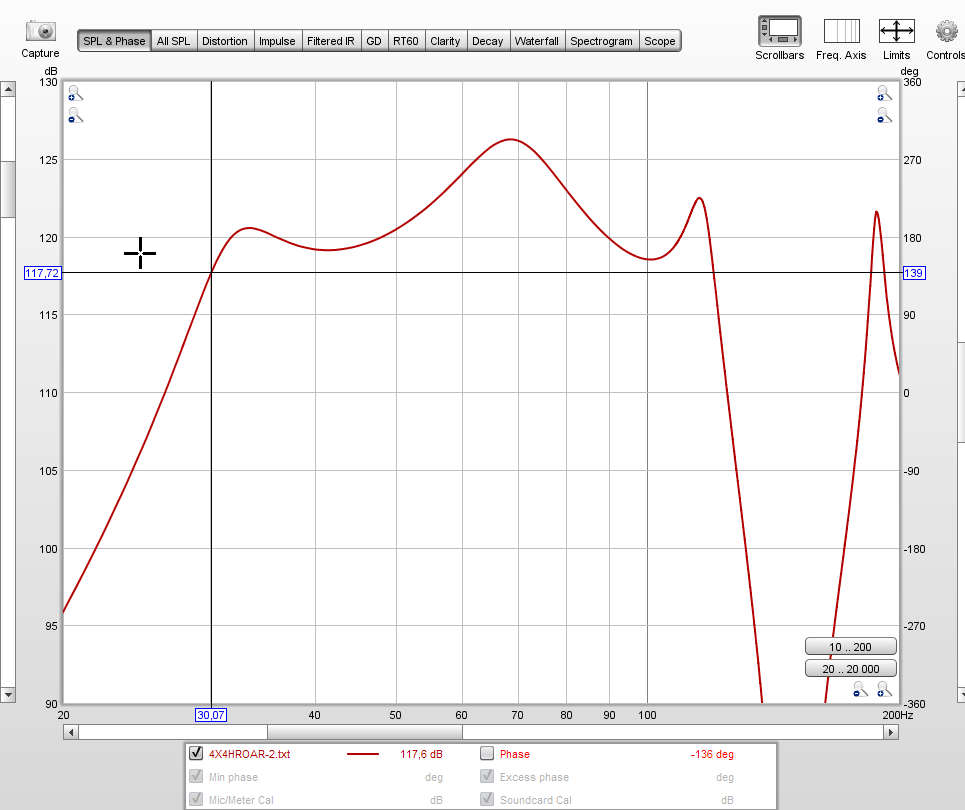Toggle the Min phase checkbox
965x810 pixels.
click(196, 776)
